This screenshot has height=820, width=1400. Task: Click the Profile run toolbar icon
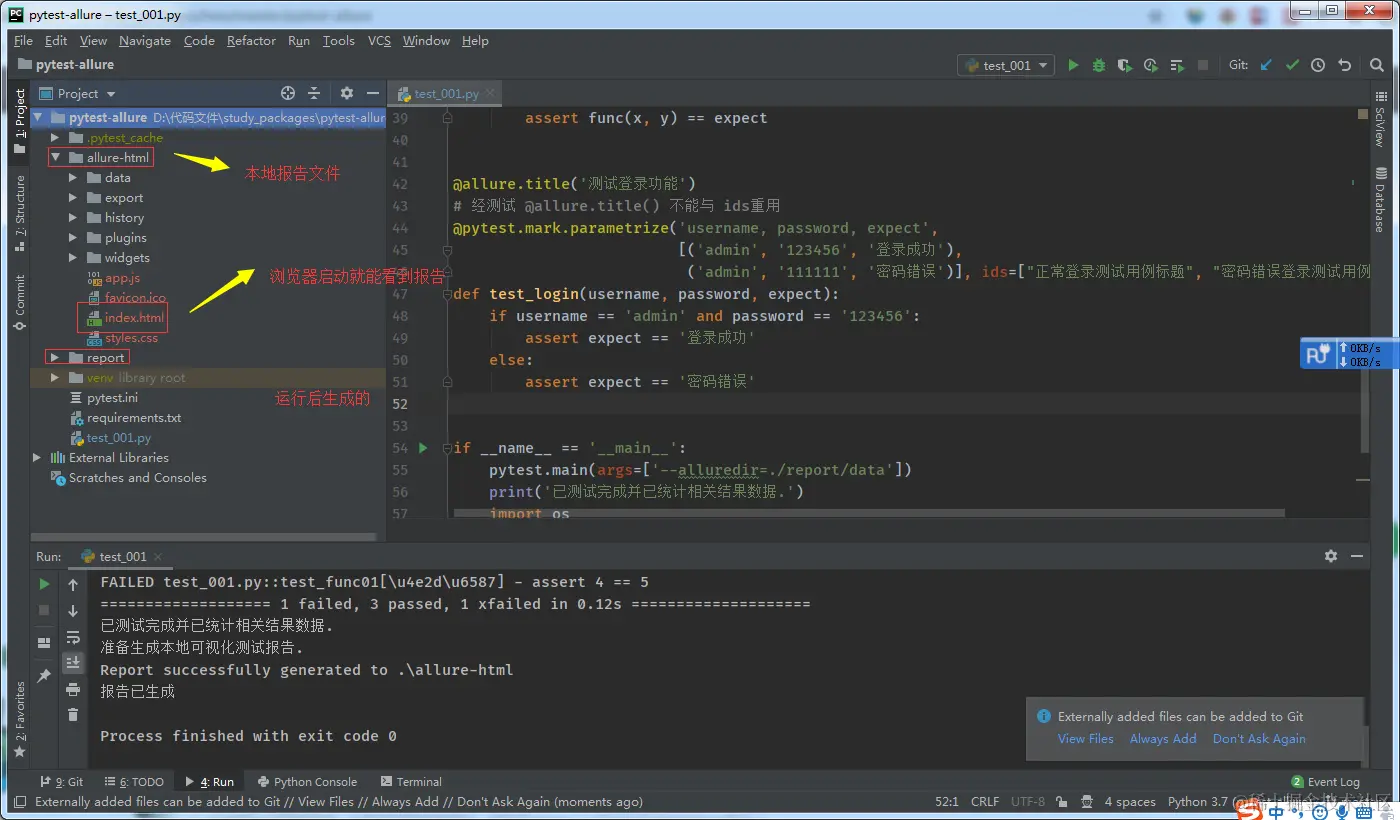pyautogui.click(x=1151, y=65)
